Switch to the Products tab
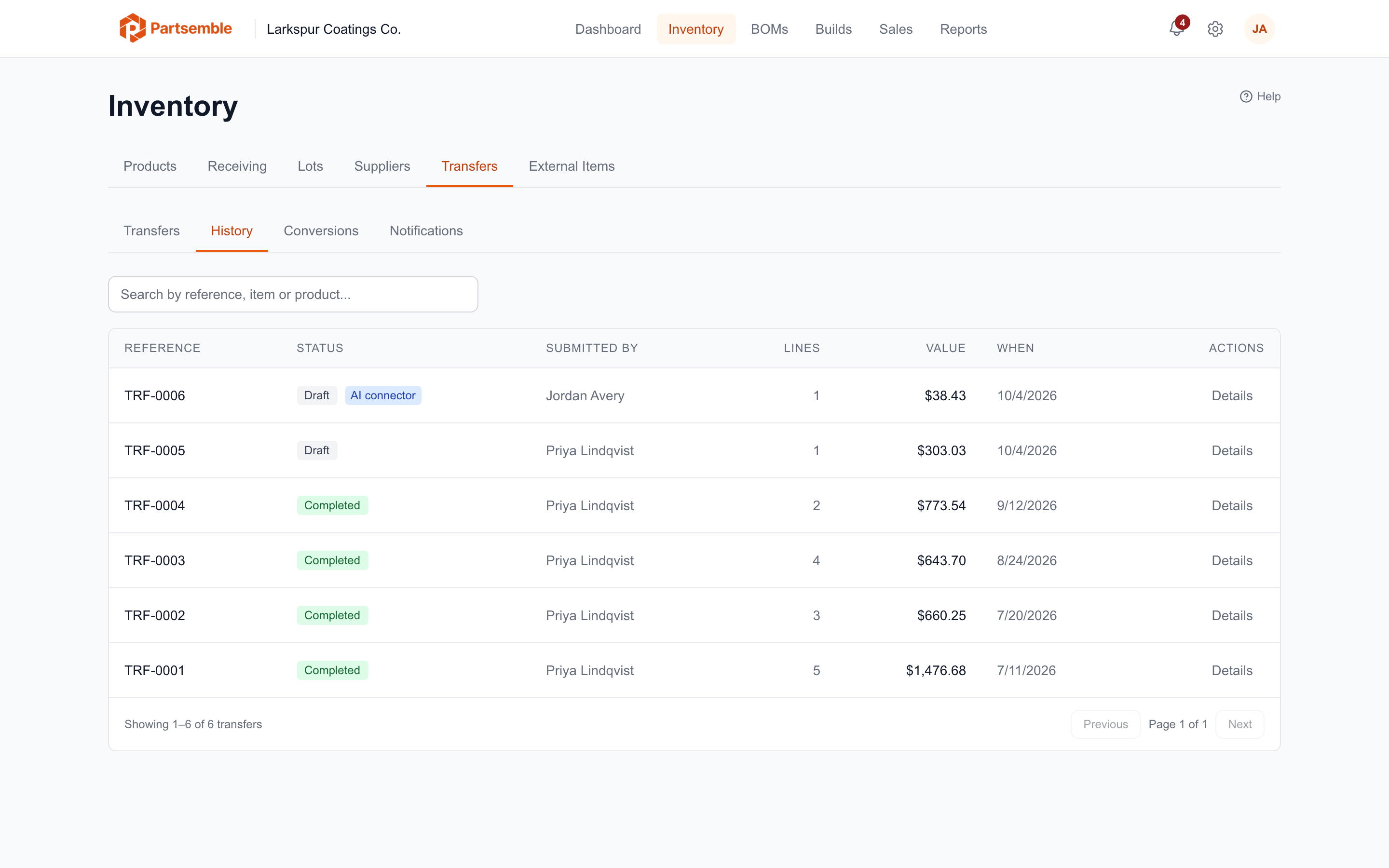1389x868 pixels. click(x=150, y=166)
